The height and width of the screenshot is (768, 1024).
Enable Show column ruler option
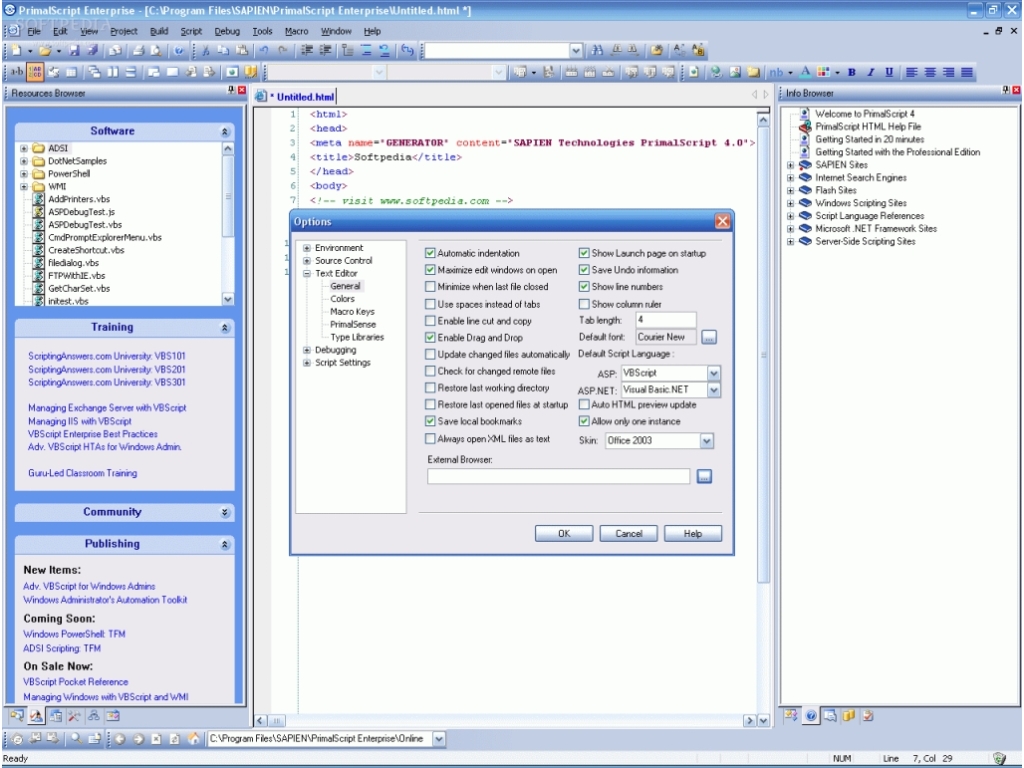(x=584, y=304)
